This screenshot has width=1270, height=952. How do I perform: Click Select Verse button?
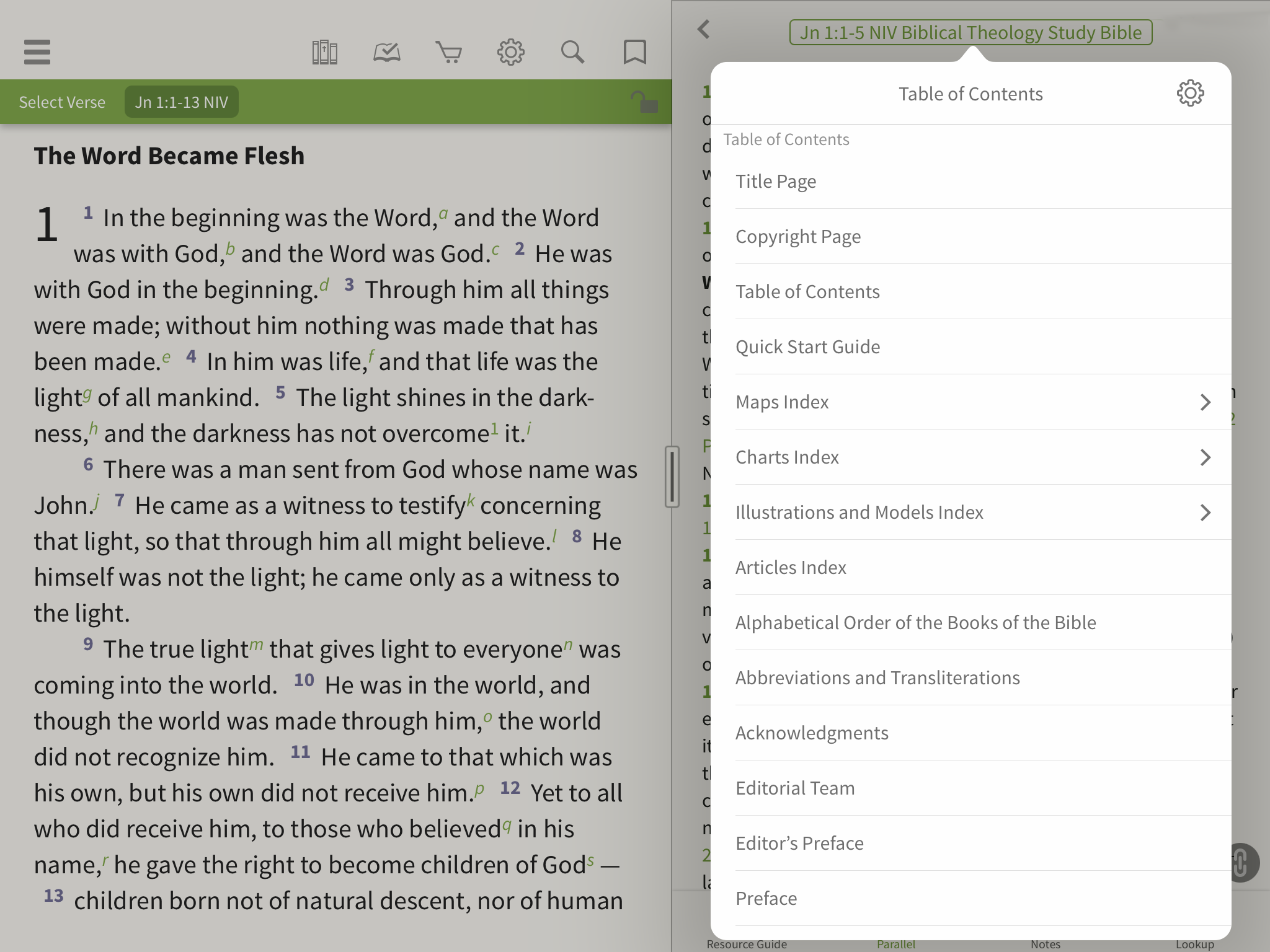62,102
